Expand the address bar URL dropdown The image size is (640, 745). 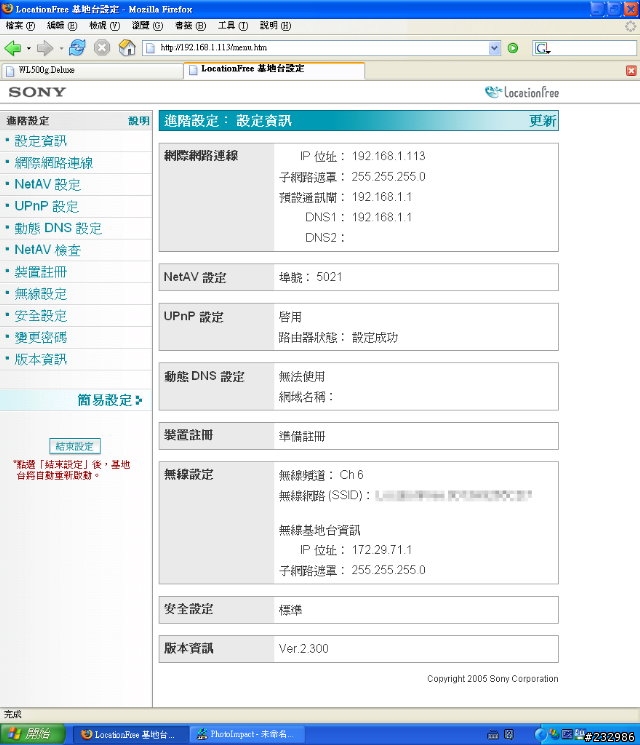495,48
